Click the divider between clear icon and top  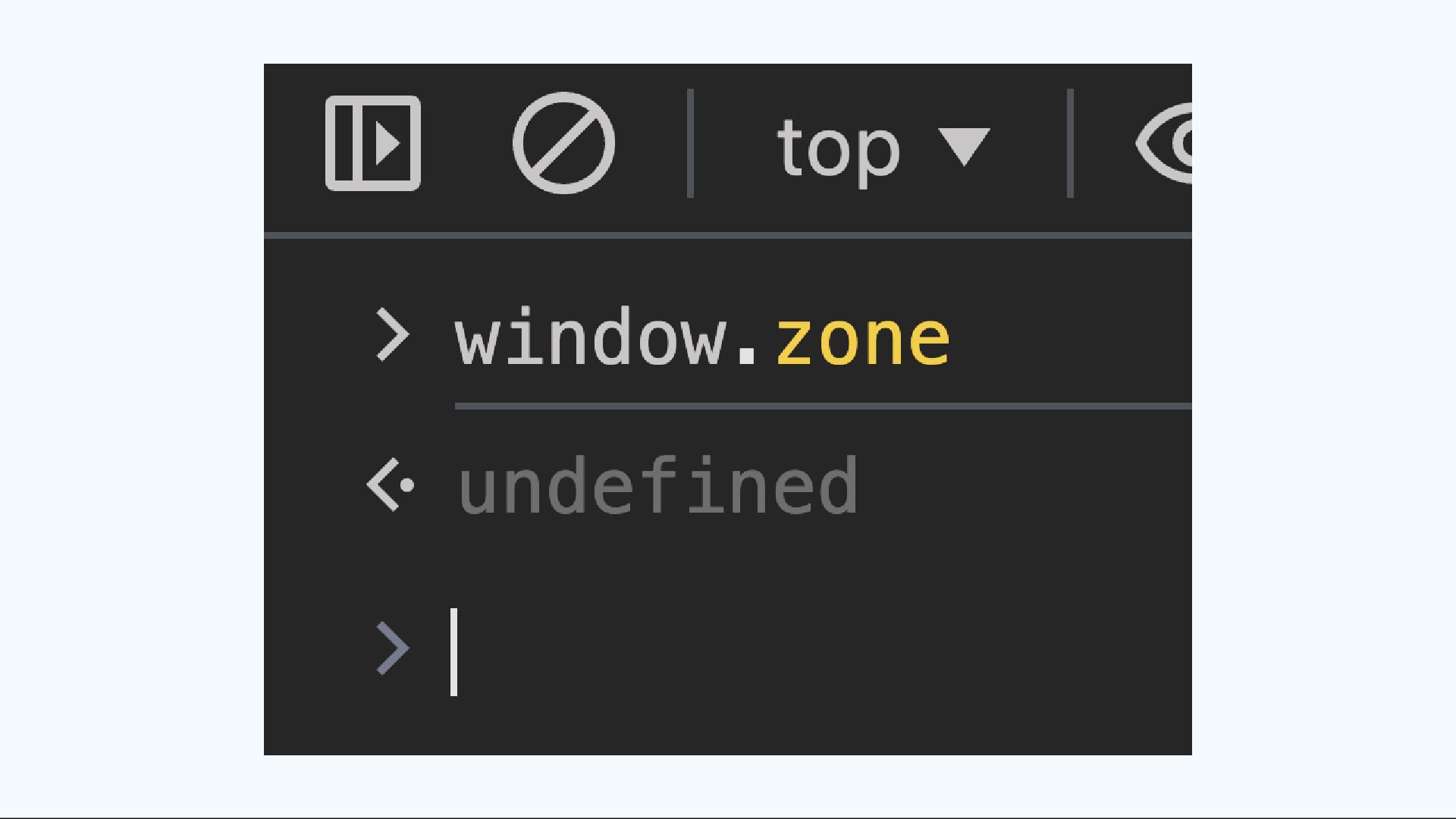pos(690,143)
